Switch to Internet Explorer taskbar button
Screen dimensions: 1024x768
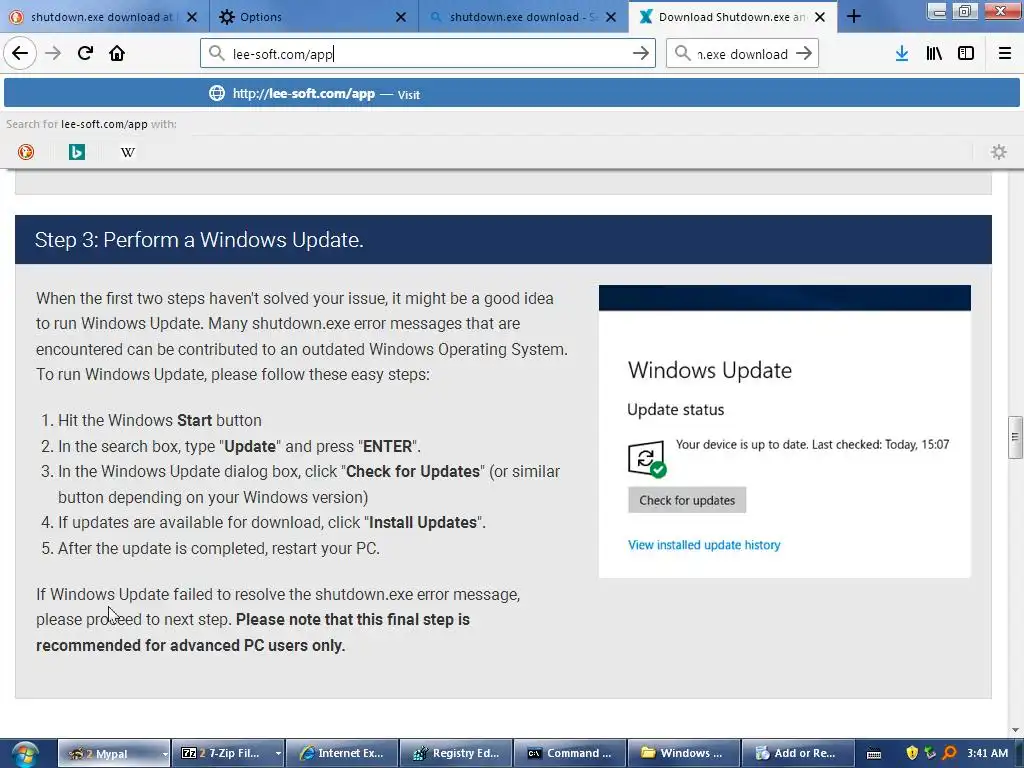pyautogui.click(x=342, y=754)
